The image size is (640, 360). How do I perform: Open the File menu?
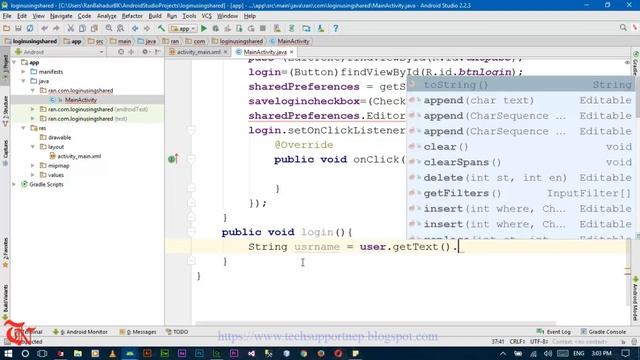(7, 16)
